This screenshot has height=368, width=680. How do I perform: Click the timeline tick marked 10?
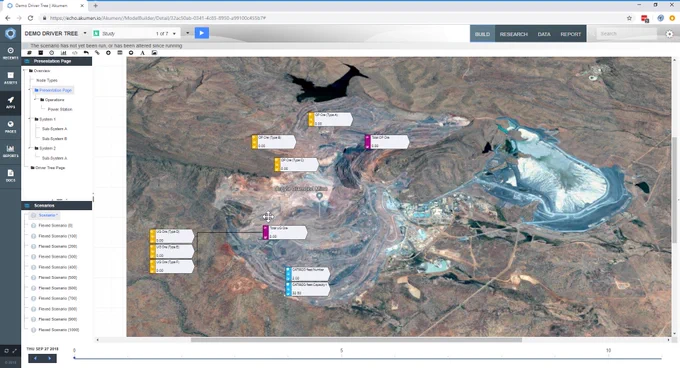(608, 350)
